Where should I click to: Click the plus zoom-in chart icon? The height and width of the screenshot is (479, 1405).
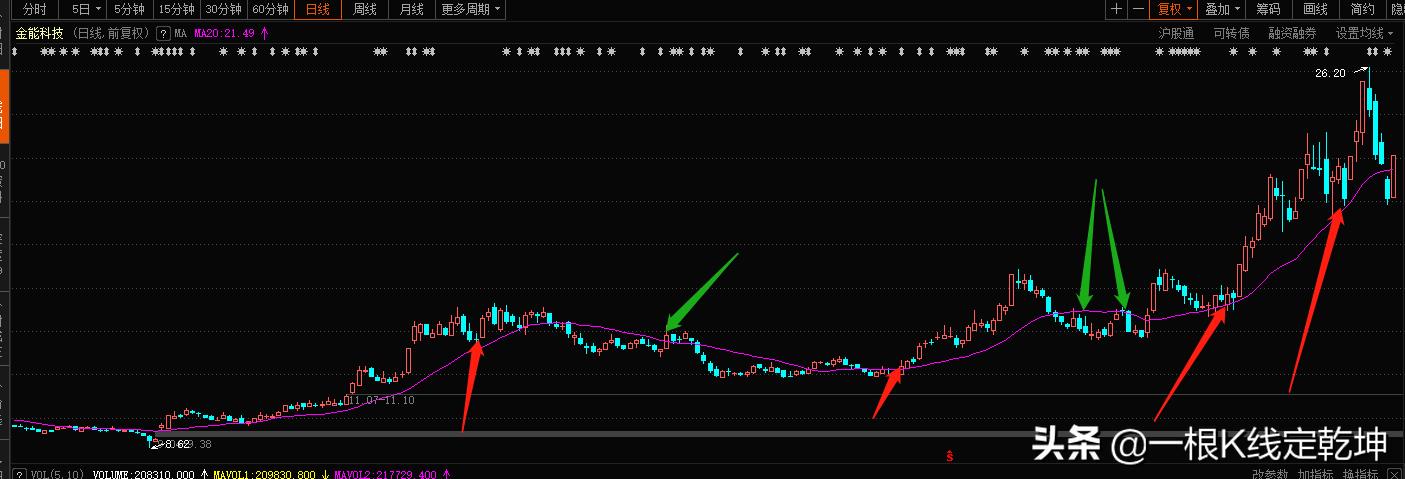[1116, 9]
